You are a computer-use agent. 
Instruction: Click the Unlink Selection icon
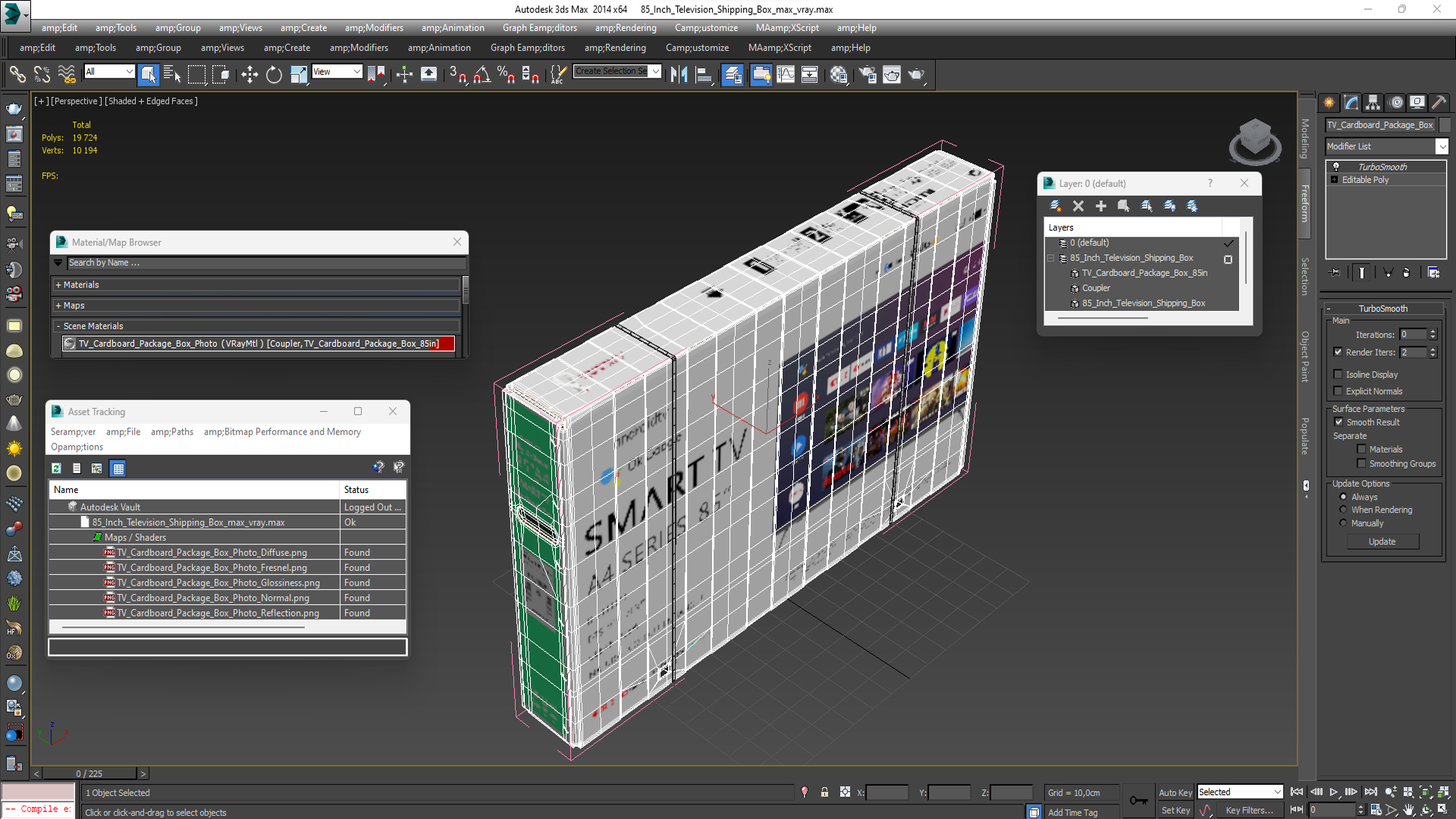coord(42,74)
